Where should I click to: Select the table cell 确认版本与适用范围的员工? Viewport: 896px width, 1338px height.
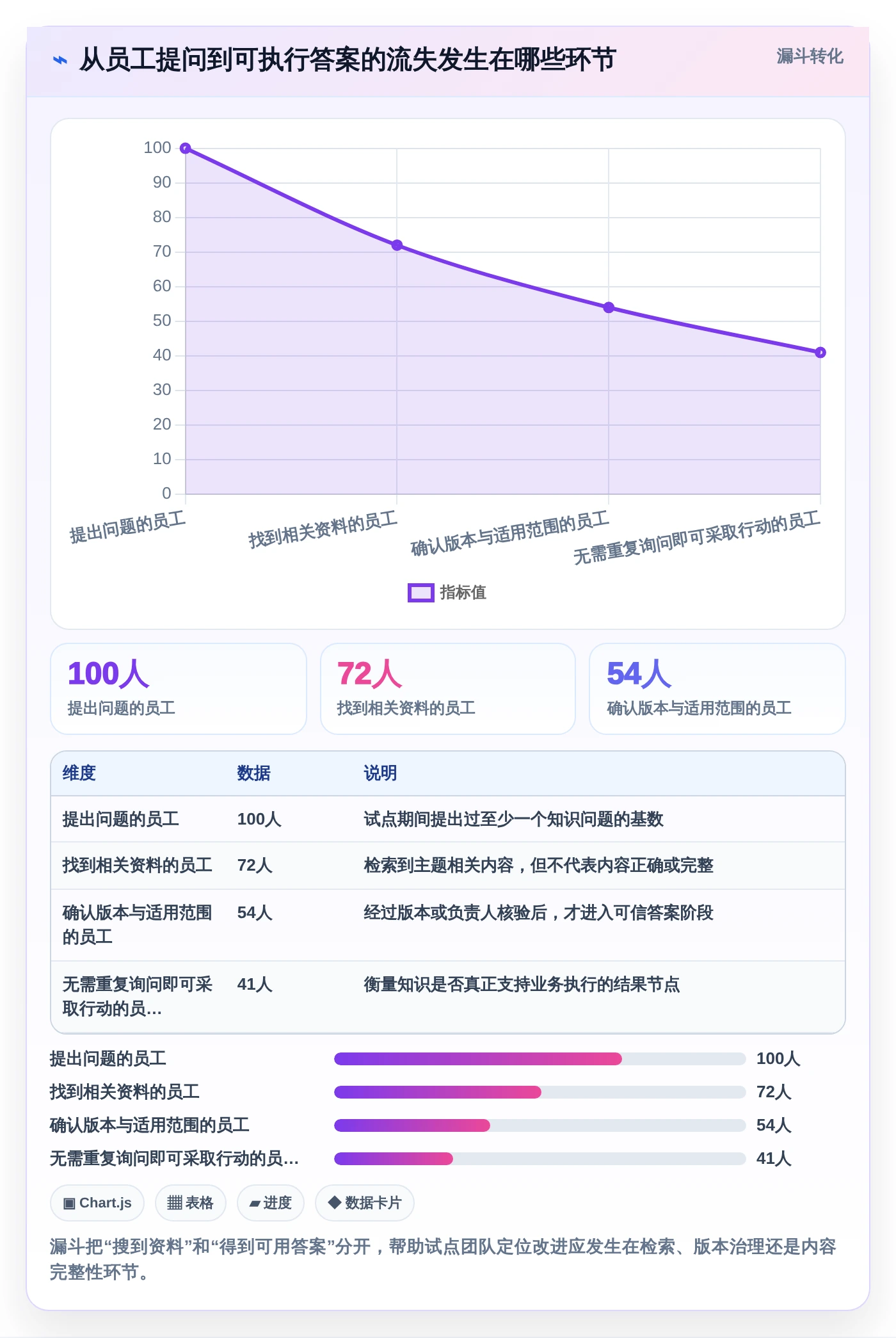[137, 925]
